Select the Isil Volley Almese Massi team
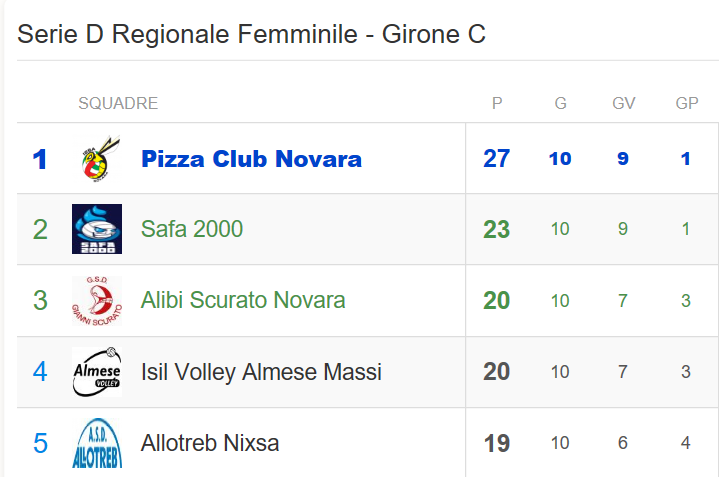Image resolution: width=719 pixels, height=477 pixels. tap(261, 372)
